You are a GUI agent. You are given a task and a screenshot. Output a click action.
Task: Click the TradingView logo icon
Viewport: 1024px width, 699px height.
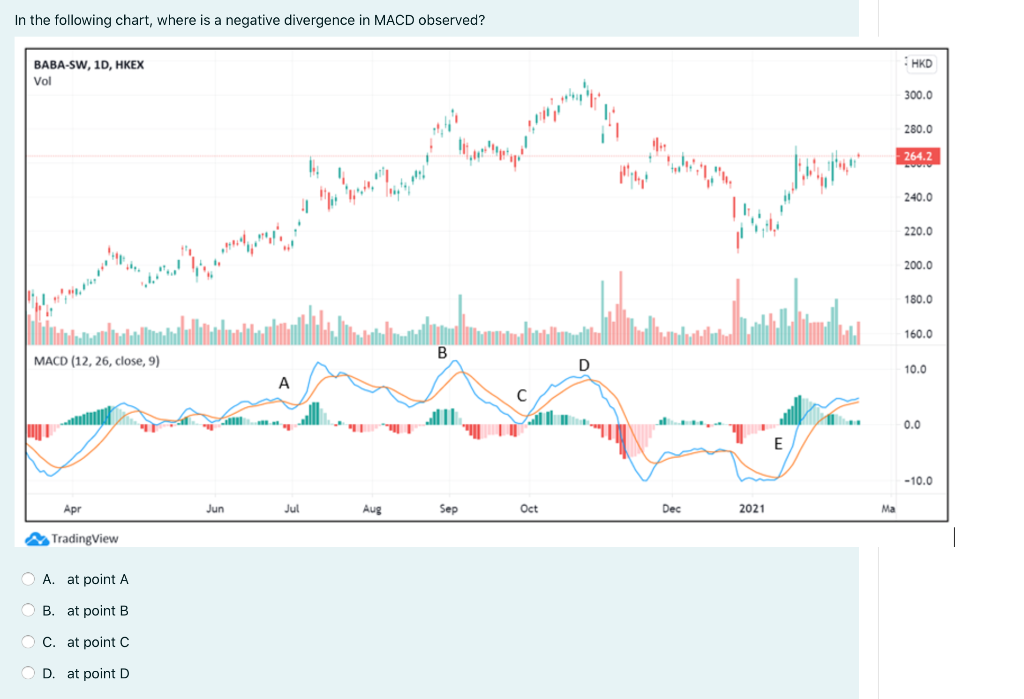coord(37,539)
